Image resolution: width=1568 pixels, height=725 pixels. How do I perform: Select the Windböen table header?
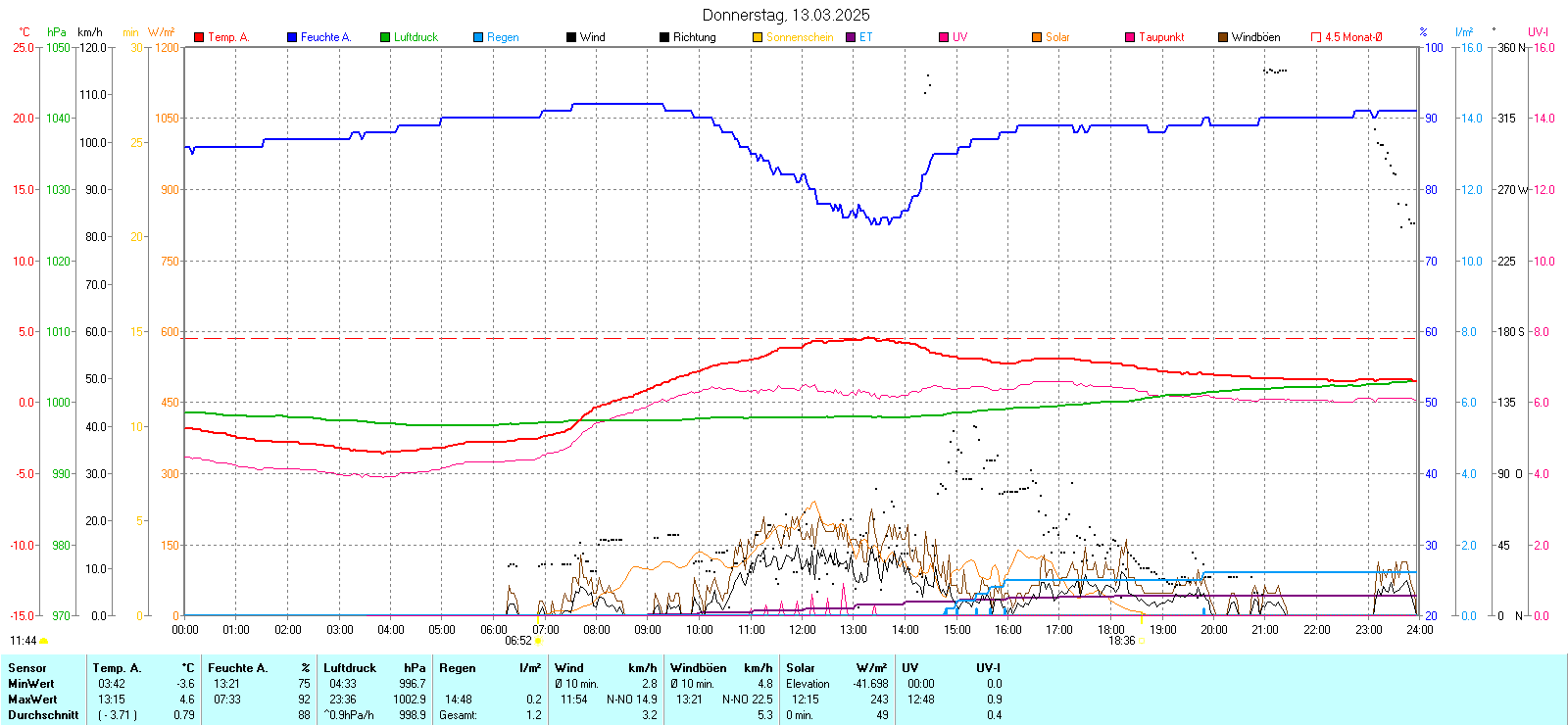(699, 668)
